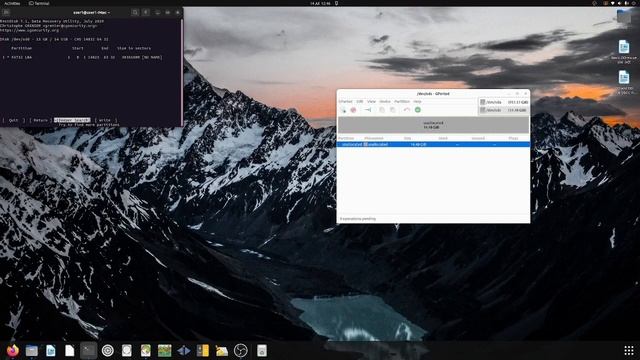Click the green Apply operations icon in GParted
The width and height of the screenshot is (640, 360).
[x=418, y=110]
